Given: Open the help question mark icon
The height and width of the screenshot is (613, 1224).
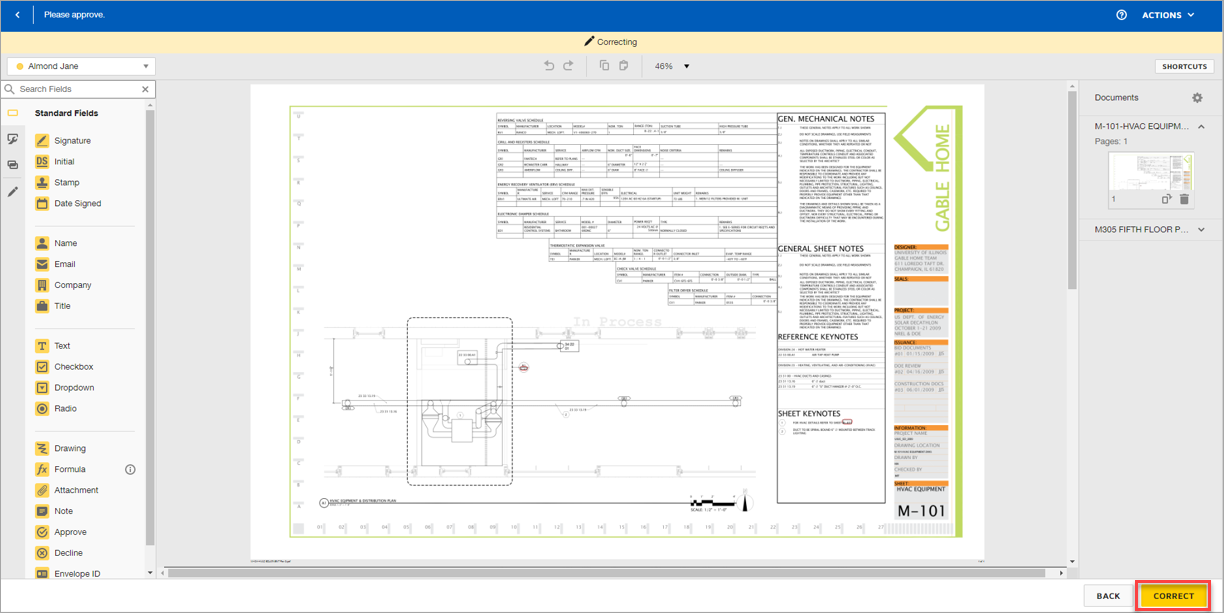Looking at the screenshot, I should click(1121, 15).
